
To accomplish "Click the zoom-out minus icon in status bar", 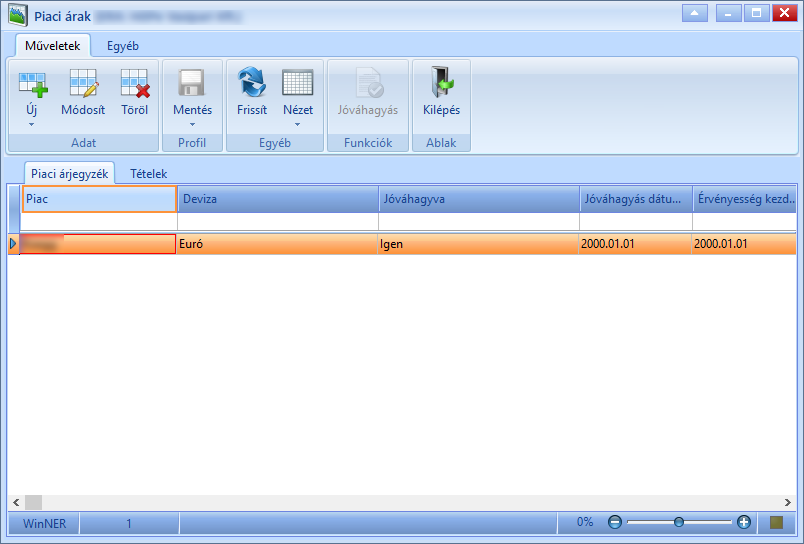I will (615, 522).
